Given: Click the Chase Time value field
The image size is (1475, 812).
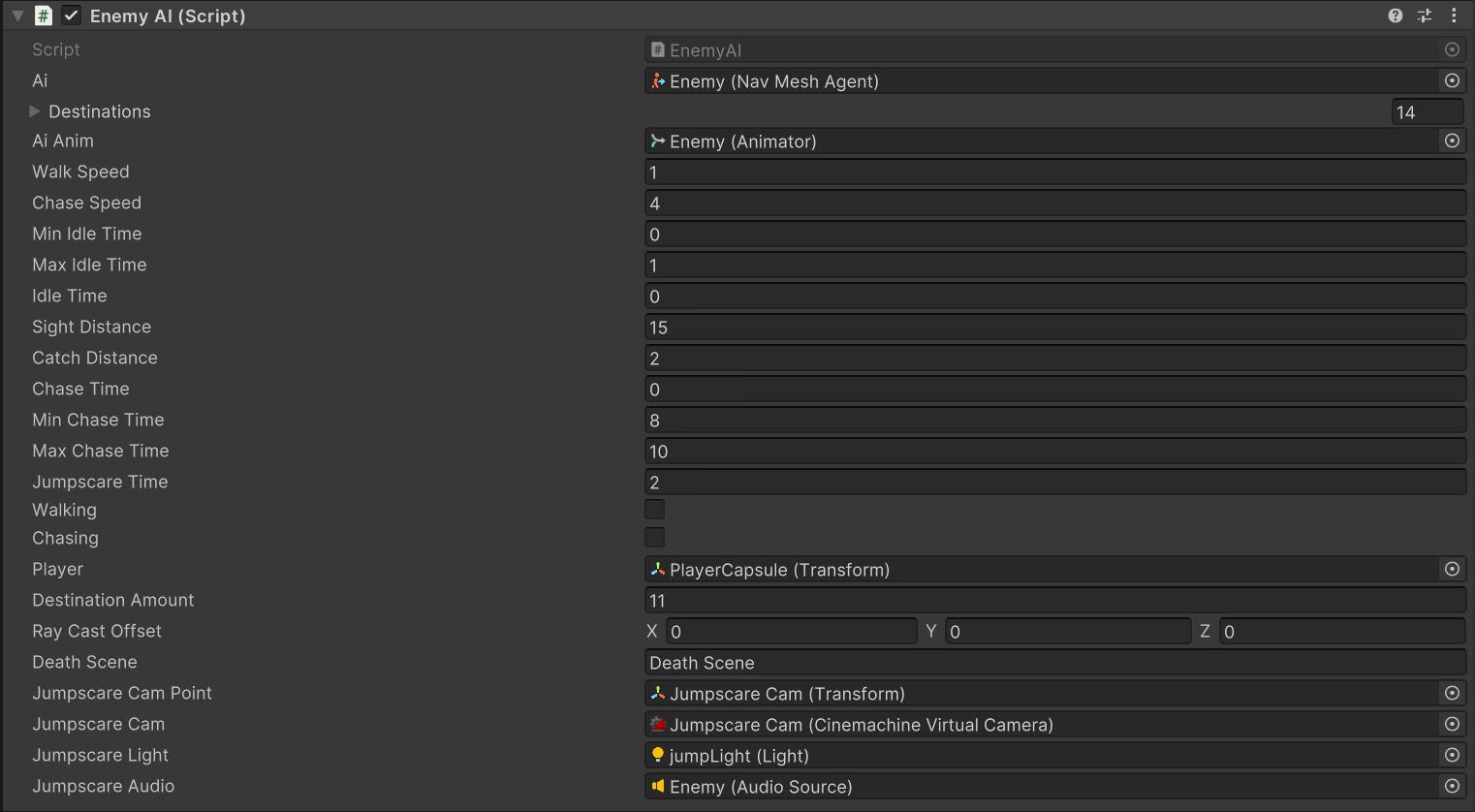Looking at the screenshot, I should click(1055, 390).
